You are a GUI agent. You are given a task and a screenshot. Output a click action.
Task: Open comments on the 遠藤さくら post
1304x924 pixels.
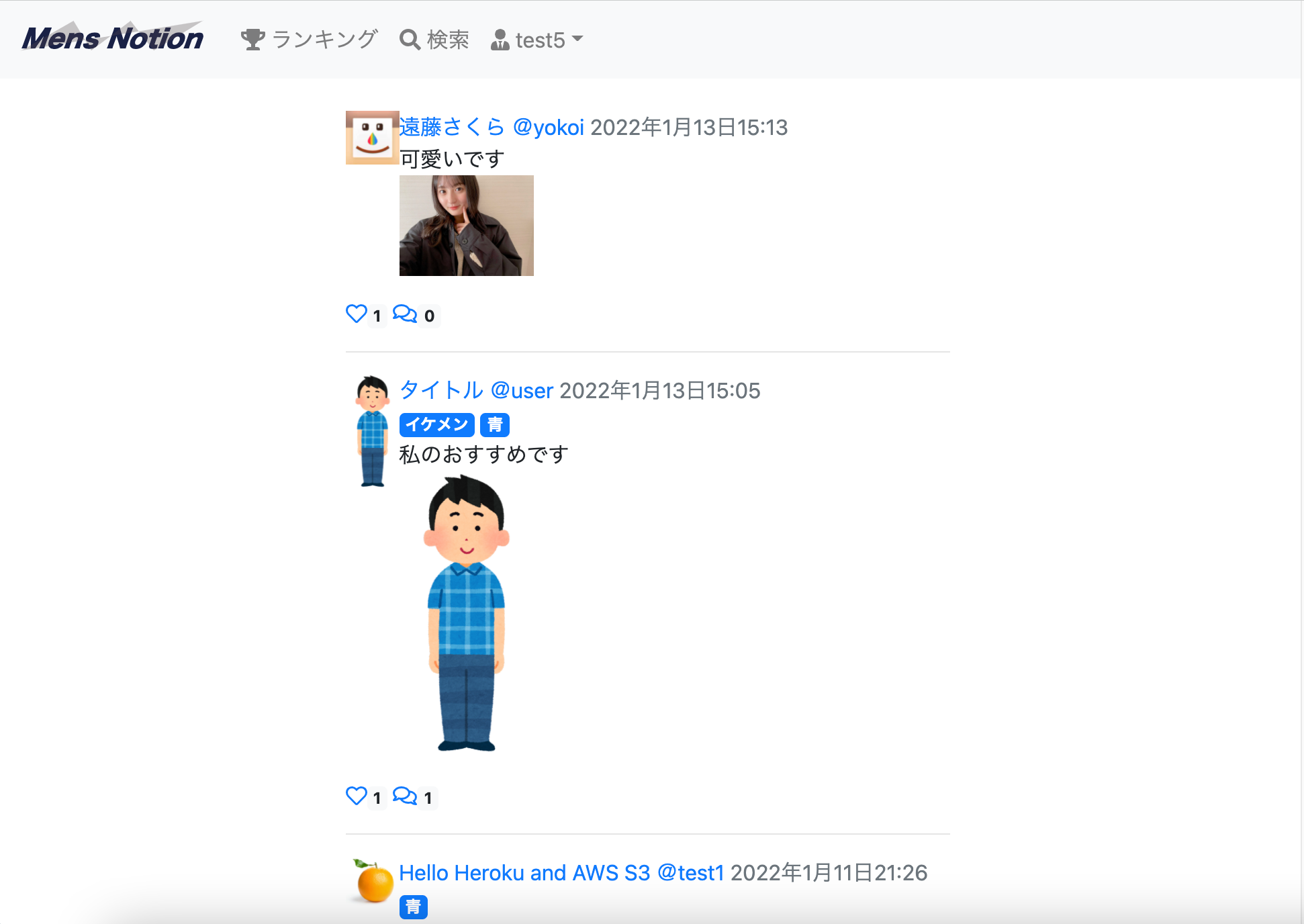tap(405, 314)
